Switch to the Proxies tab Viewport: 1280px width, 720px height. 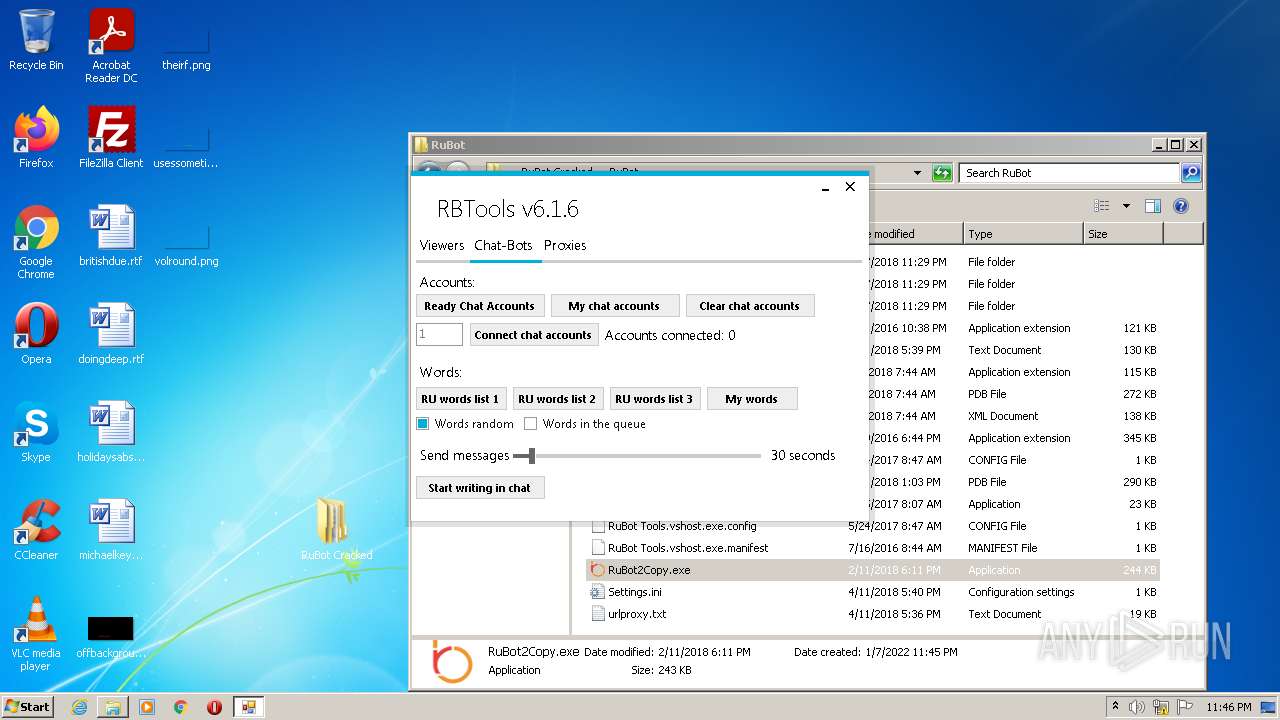tap(565, 245)
